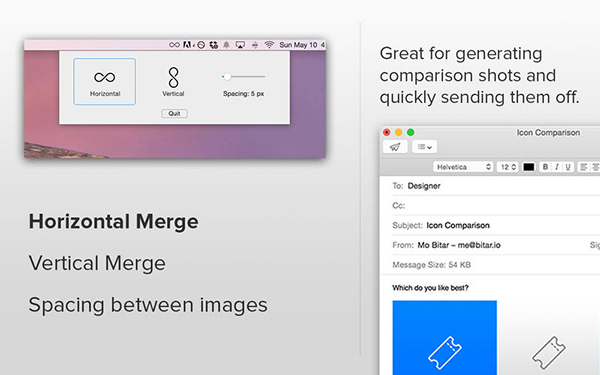Click the Horizontal Merge heading

114,222
